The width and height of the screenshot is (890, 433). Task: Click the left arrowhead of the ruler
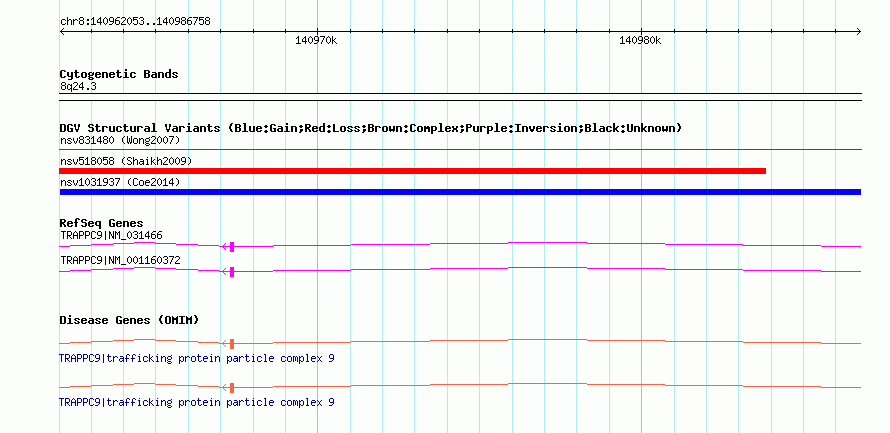(x=62, y=31)
